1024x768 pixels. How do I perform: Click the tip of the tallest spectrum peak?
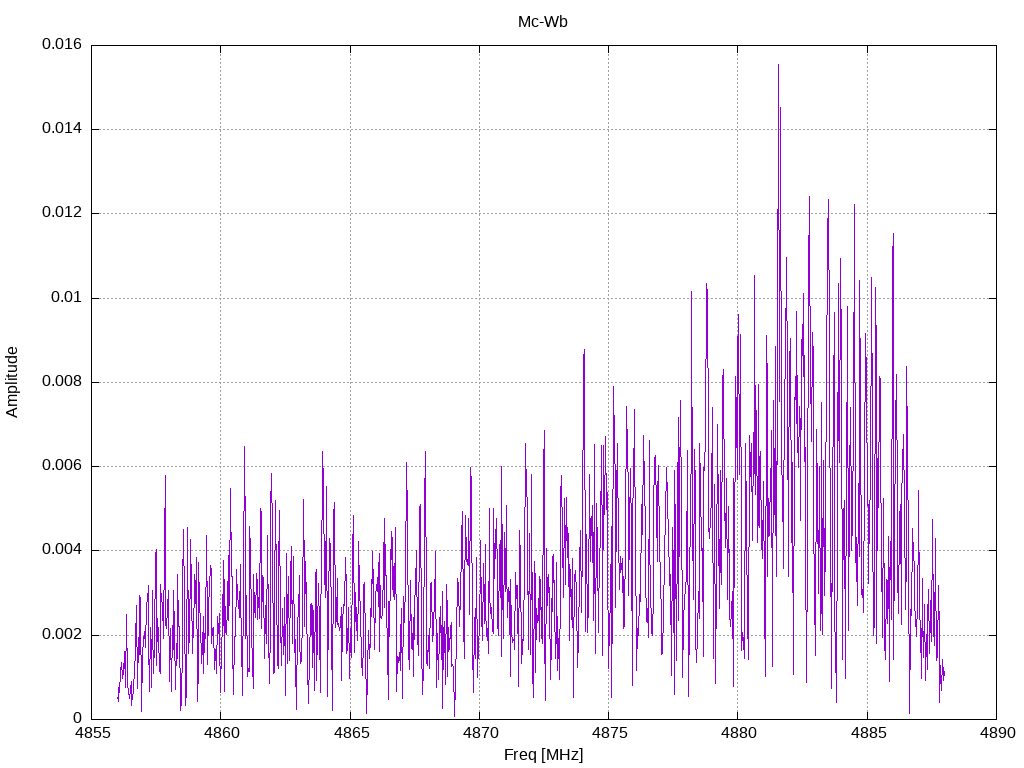click(x=778, y=65)
